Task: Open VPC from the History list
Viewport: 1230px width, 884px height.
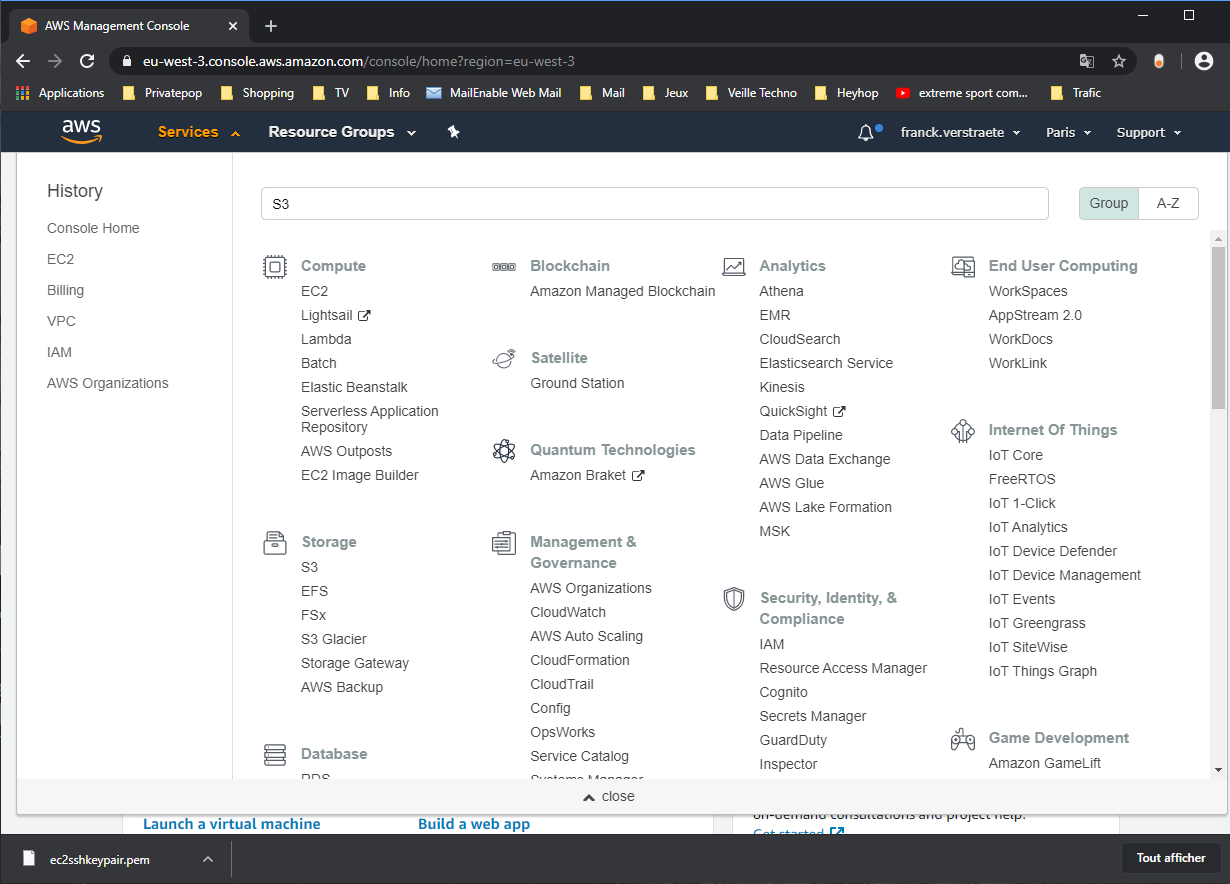Action: click(x=61, y=321)
